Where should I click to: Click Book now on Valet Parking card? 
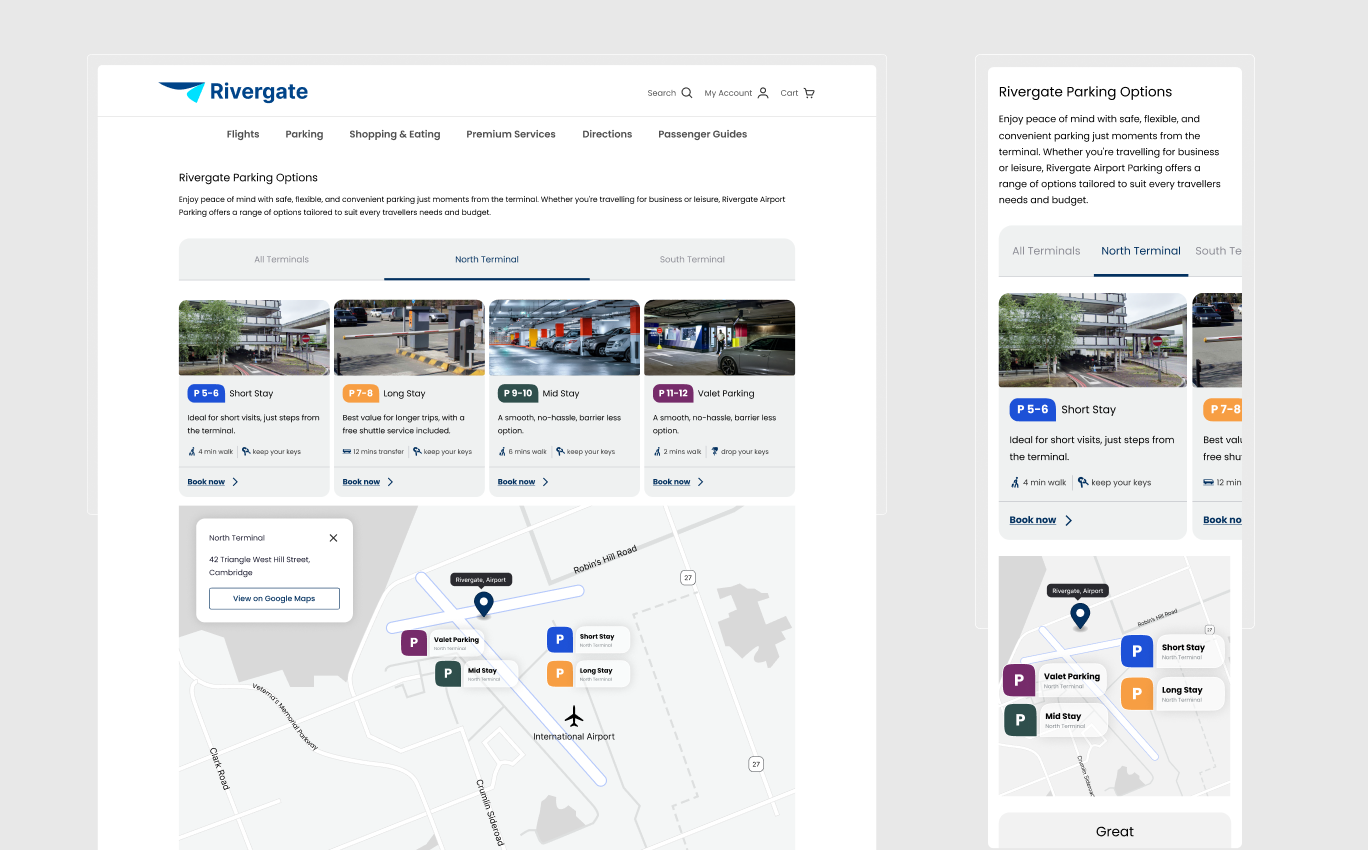(x=671, y=482)
